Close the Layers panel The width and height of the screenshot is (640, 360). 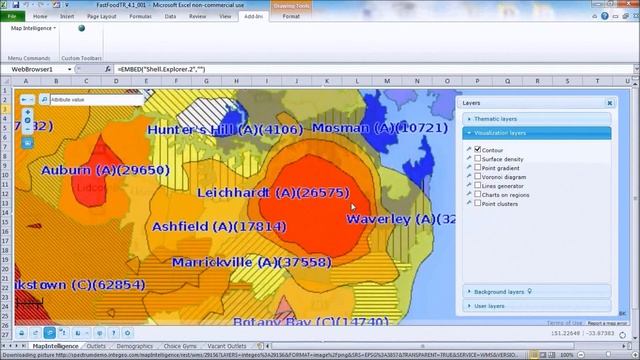[609, 103]
